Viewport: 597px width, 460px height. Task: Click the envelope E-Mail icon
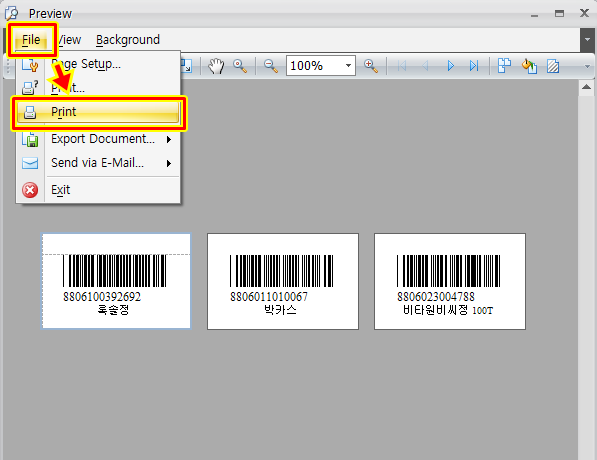point(30,163)
